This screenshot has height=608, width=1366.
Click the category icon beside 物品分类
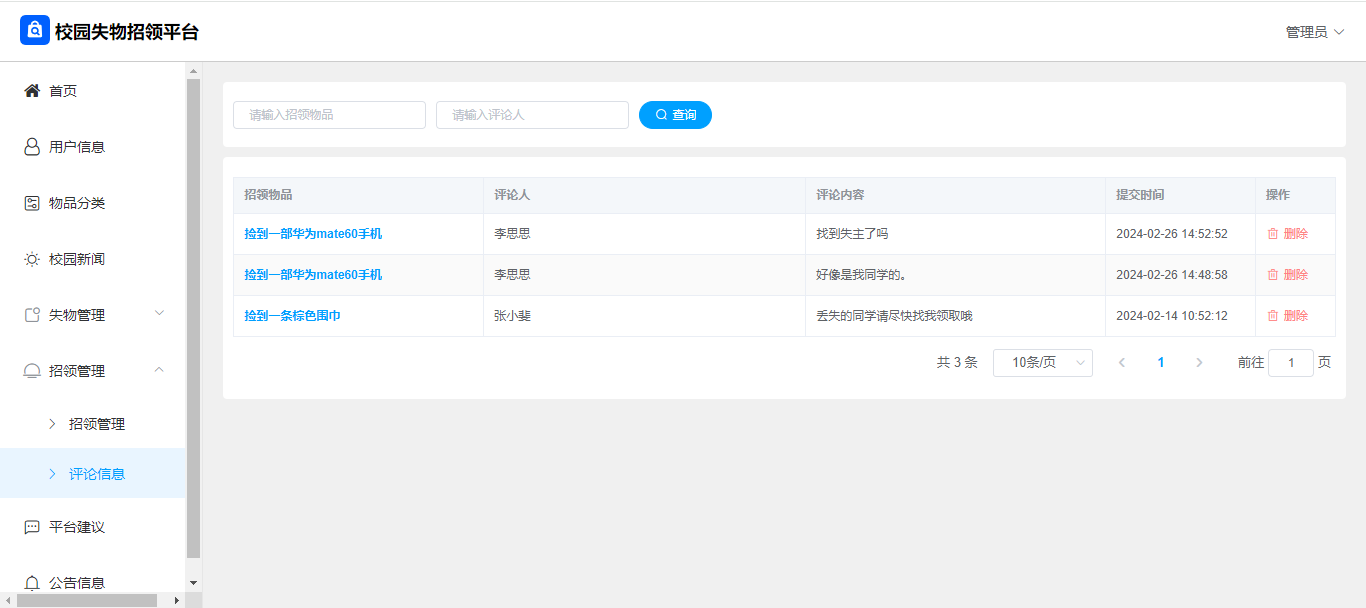pyautogui.click(x=32, y=203)
